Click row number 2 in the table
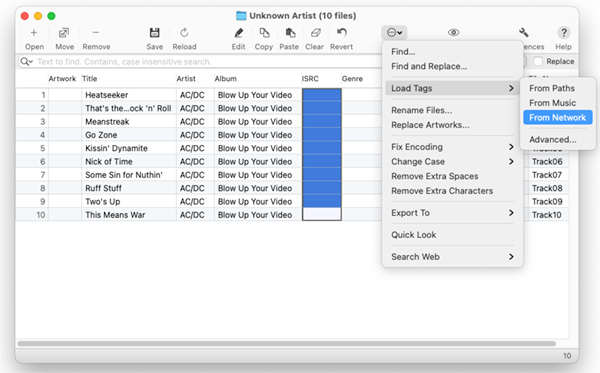This screenshot has width=600, height=373. [x=42, y=108]
